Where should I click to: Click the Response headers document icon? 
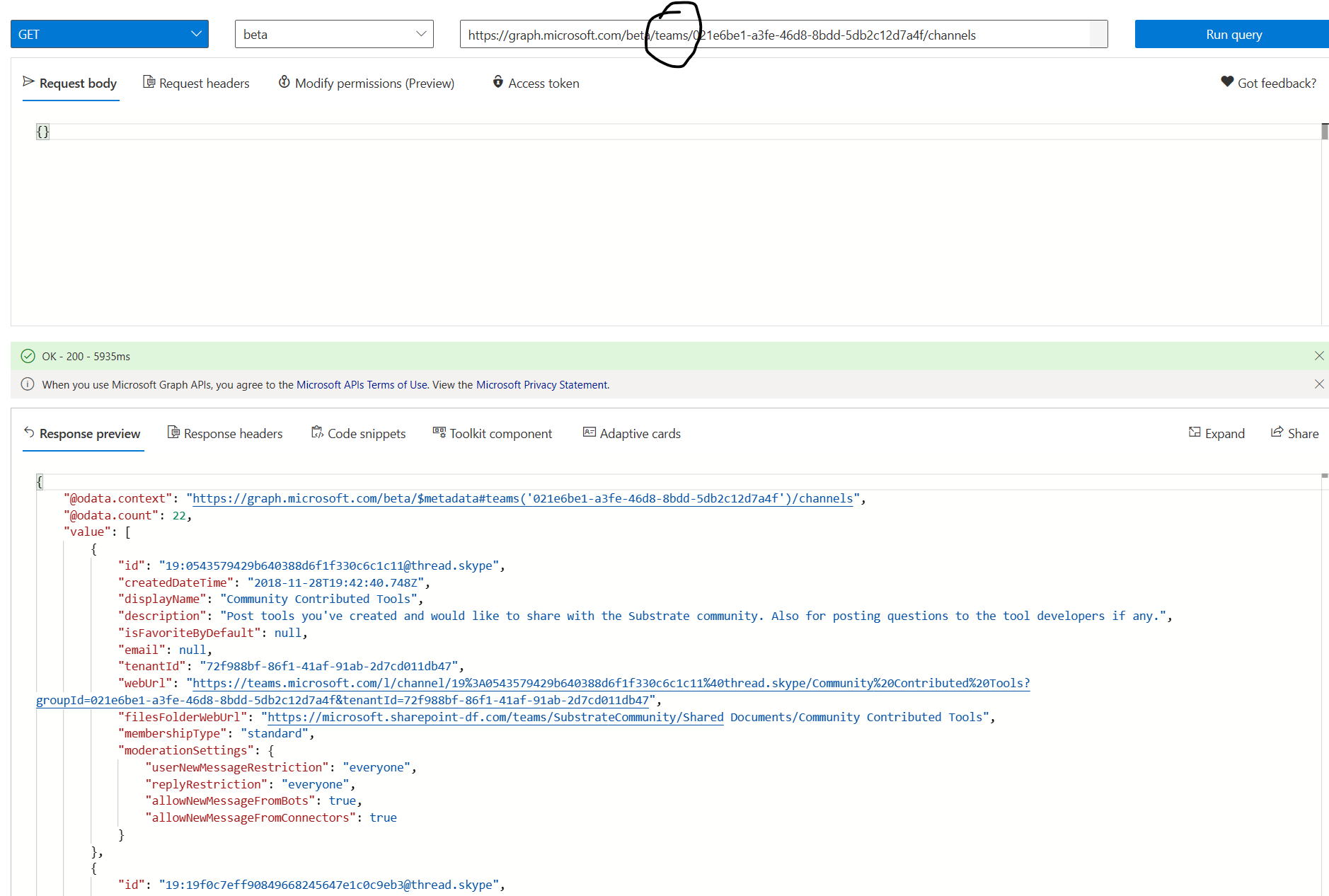173,432
